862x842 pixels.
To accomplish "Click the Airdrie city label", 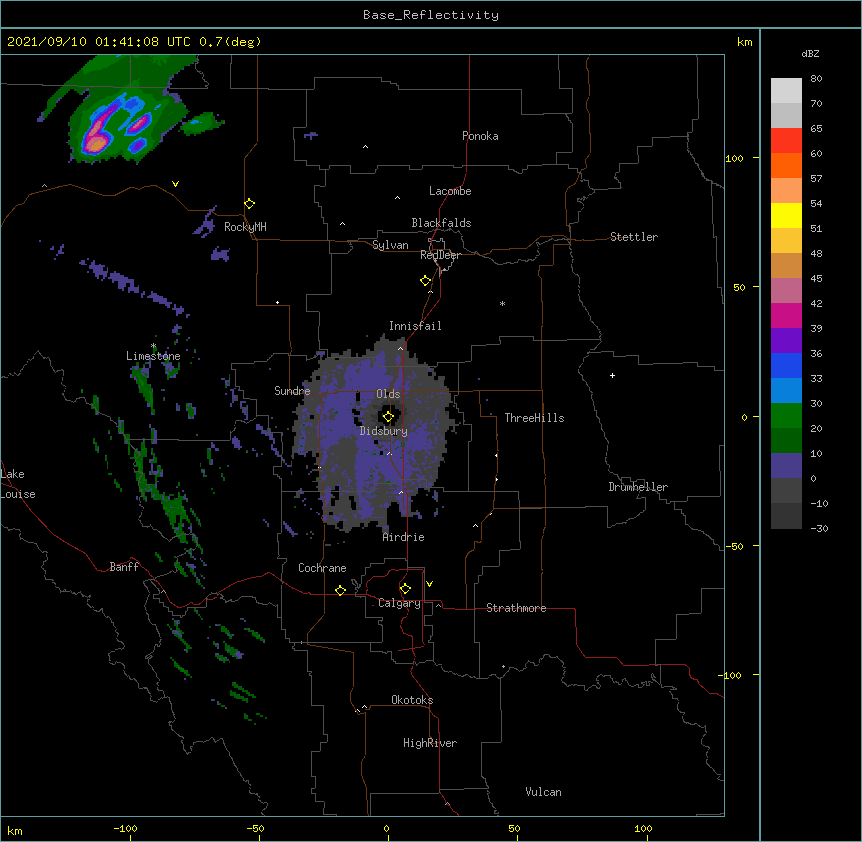I will pyautogui.click(x=404, y=537).
